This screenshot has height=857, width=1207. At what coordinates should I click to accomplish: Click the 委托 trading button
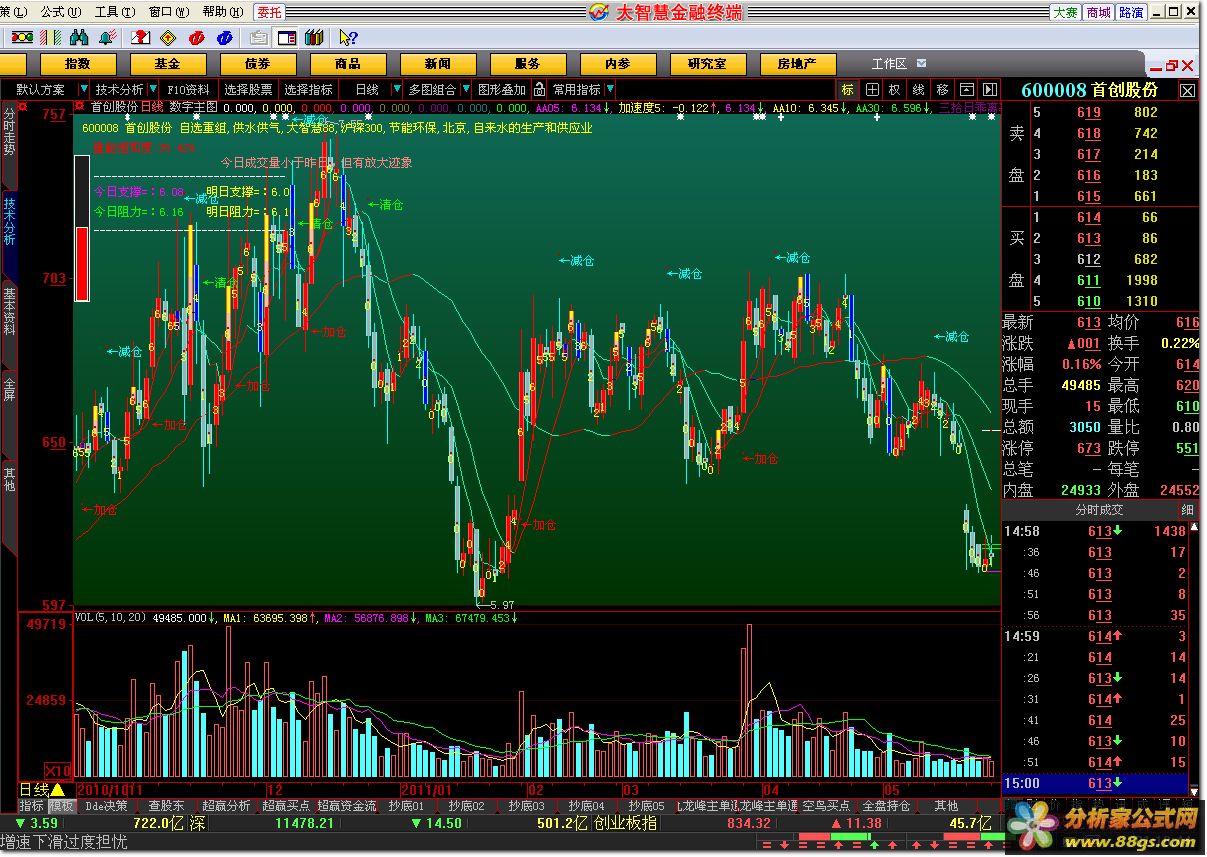click(x=269, y=12)
